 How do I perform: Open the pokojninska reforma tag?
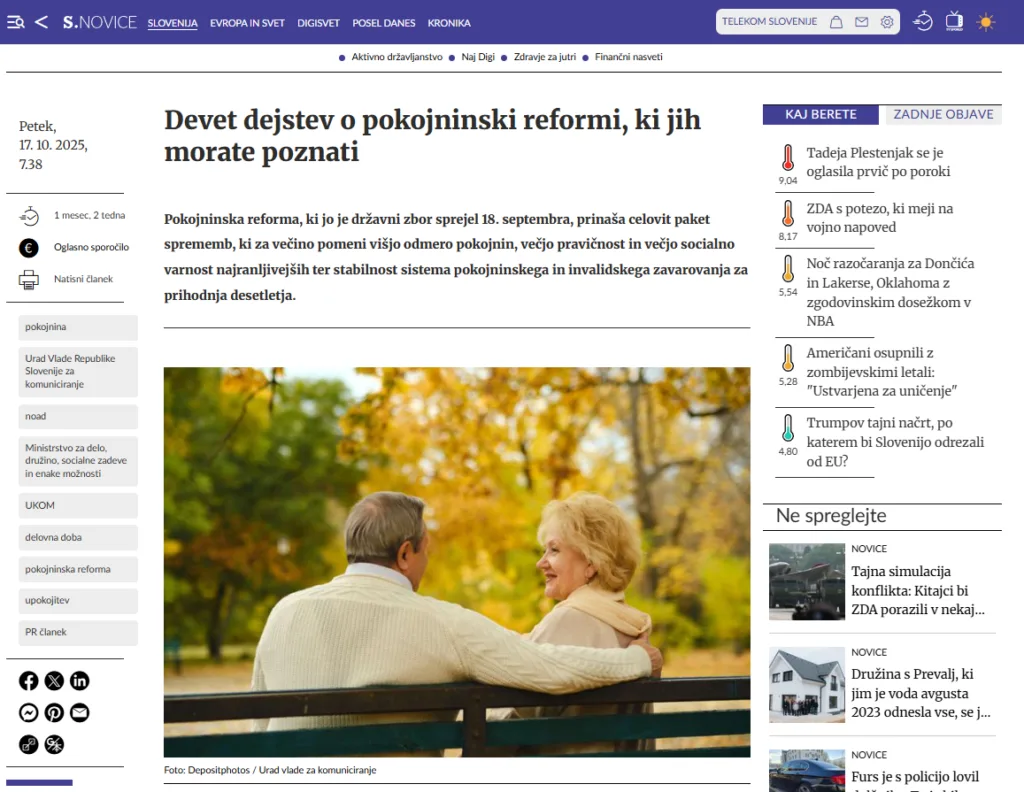68,569
